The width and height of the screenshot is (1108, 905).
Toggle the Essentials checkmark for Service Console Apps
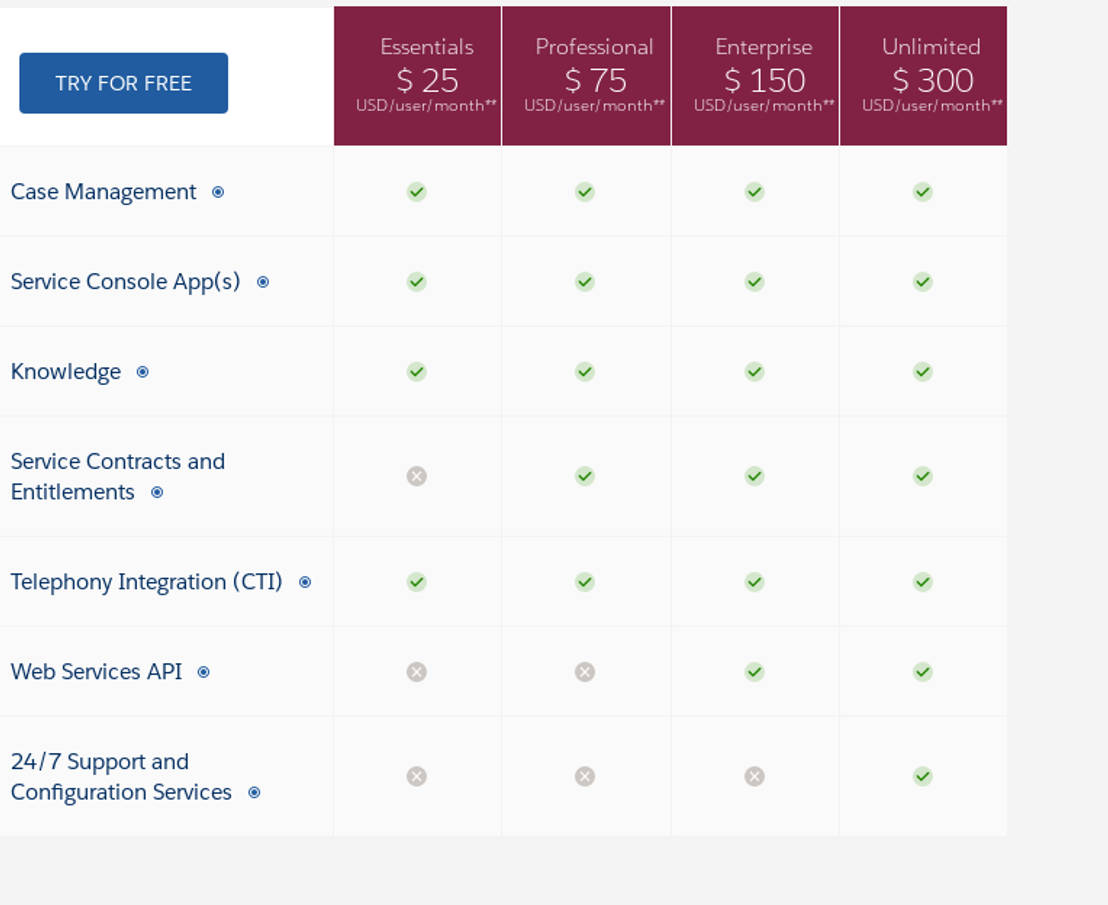(416, 281)
